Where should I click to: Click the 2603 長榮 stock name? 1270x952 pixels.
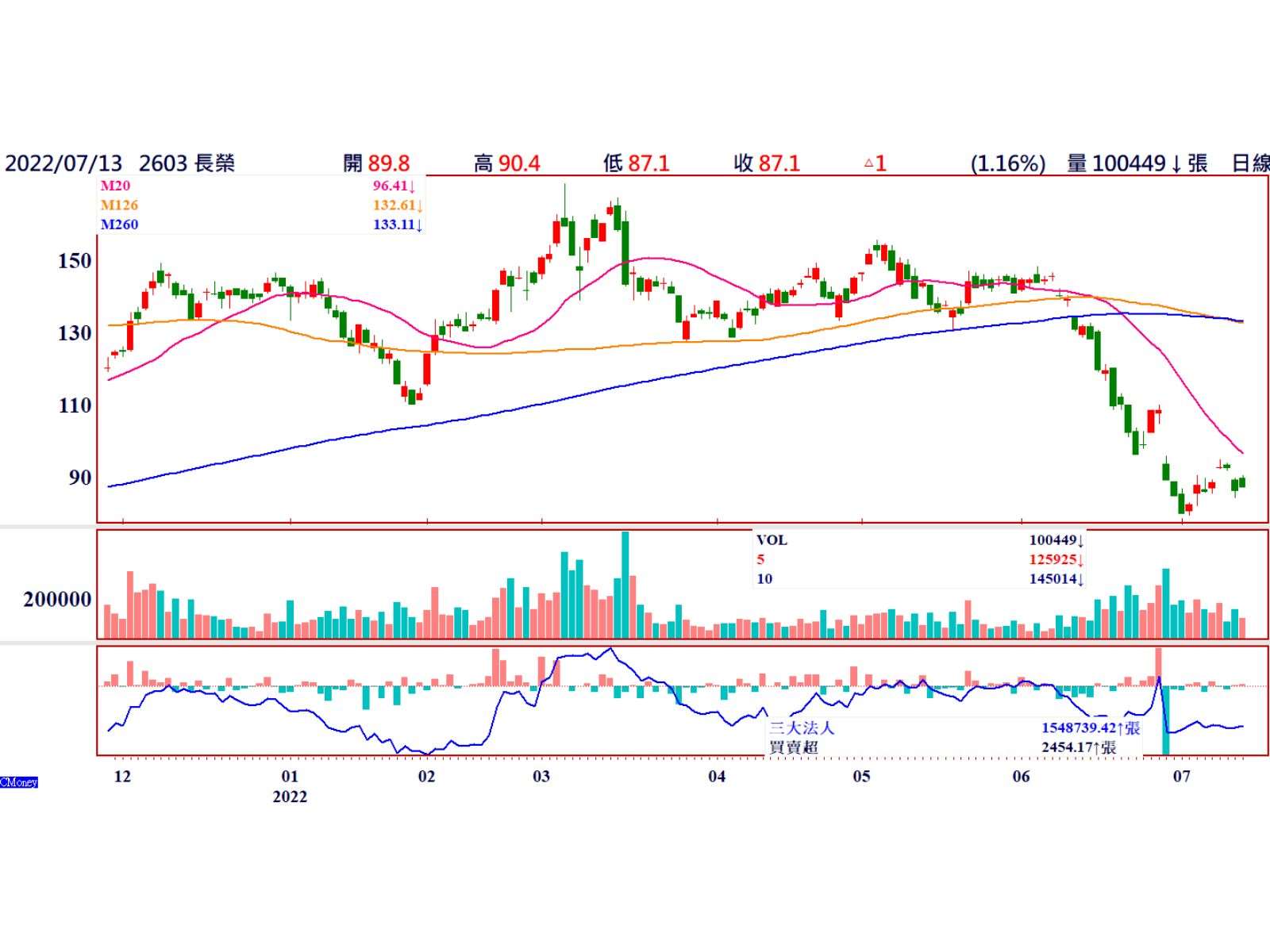click(187, 163)
